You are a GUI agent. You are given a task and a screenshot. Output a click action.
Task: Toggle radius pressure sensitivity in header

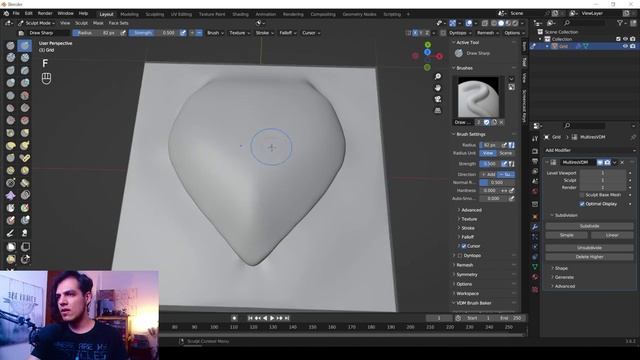pos(123,33)
